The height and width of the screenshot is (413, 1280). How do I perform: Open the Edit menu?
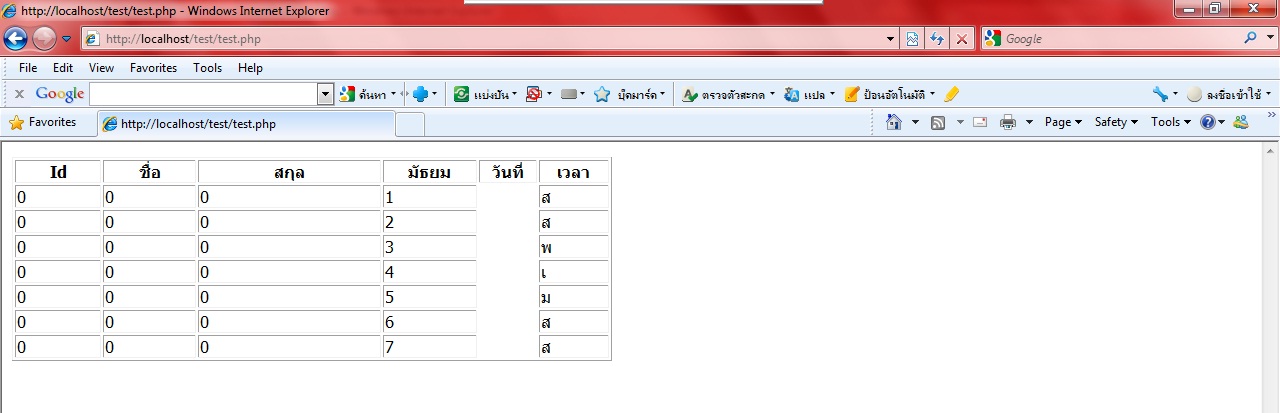pyautogui.click(x=63, y=68)
